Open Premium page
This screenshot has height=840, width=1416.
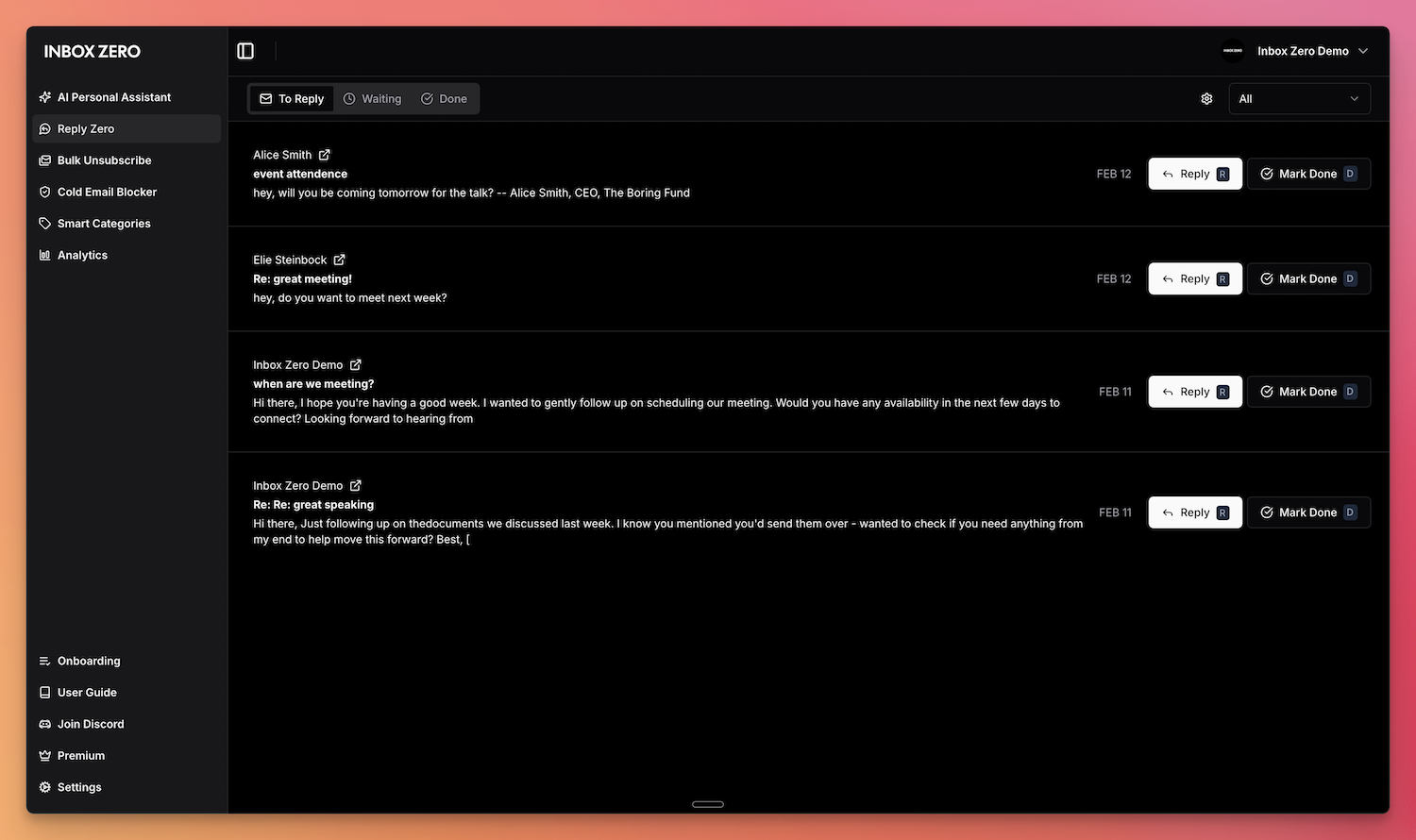coord(126,755)
